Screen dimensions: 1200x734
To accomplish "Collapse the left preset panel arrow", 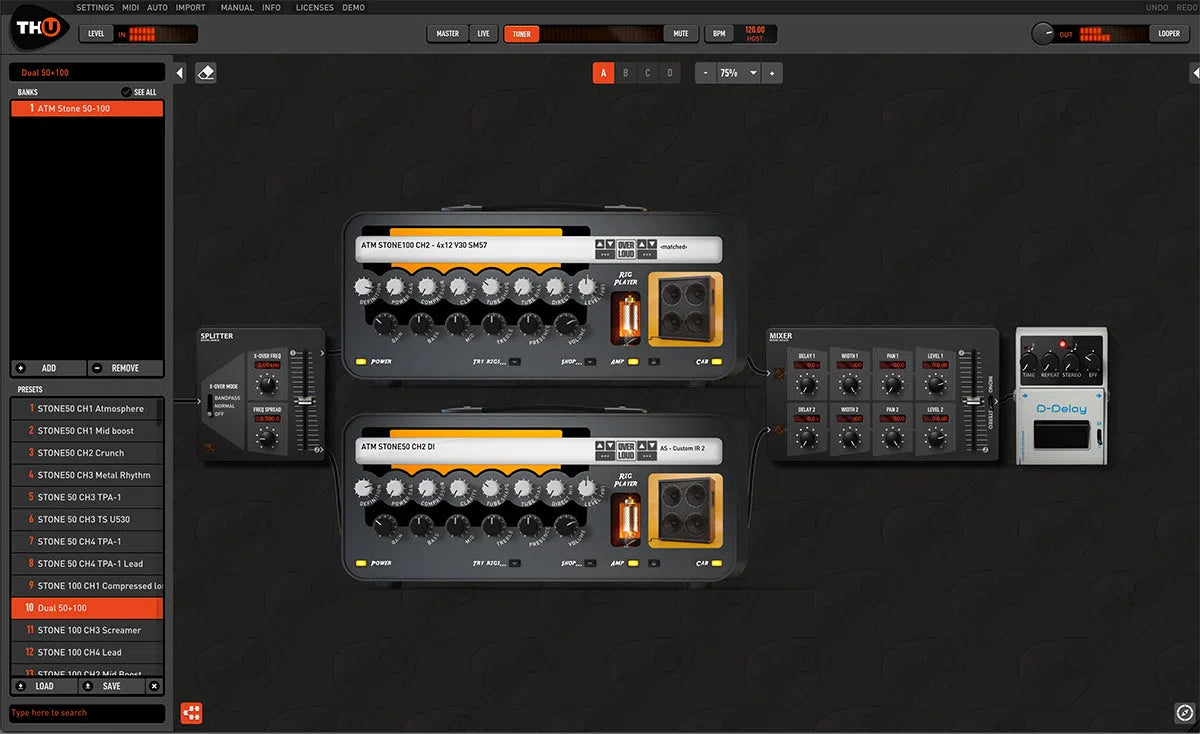I will [x=180, y=73].
